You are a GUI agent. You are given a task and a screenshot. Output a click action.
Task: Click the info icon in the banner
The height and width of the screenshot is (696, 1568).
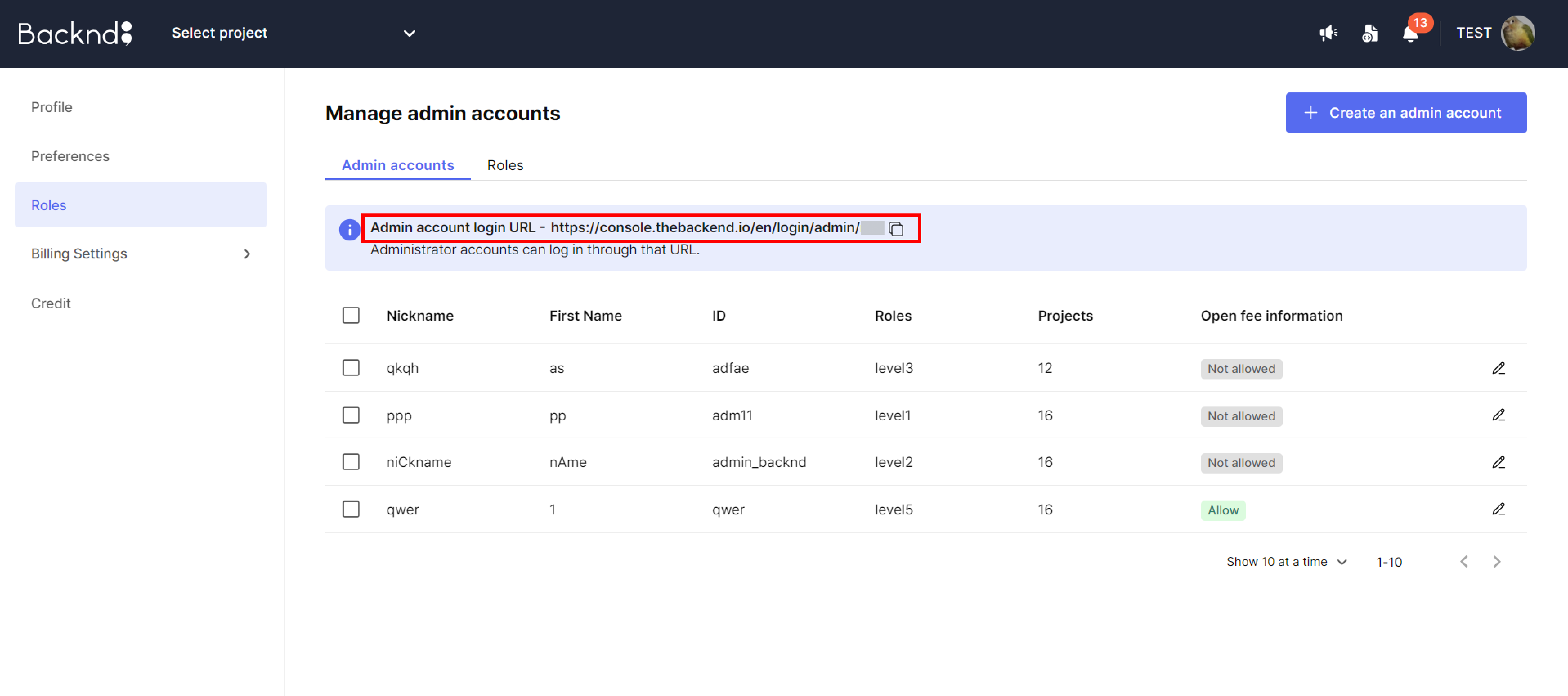point(349,230)
